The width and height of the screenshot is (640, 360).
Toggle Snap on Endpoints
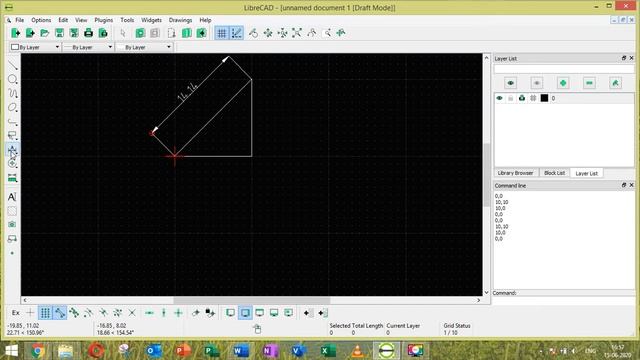pyautogui.click(x=60, y=313)
